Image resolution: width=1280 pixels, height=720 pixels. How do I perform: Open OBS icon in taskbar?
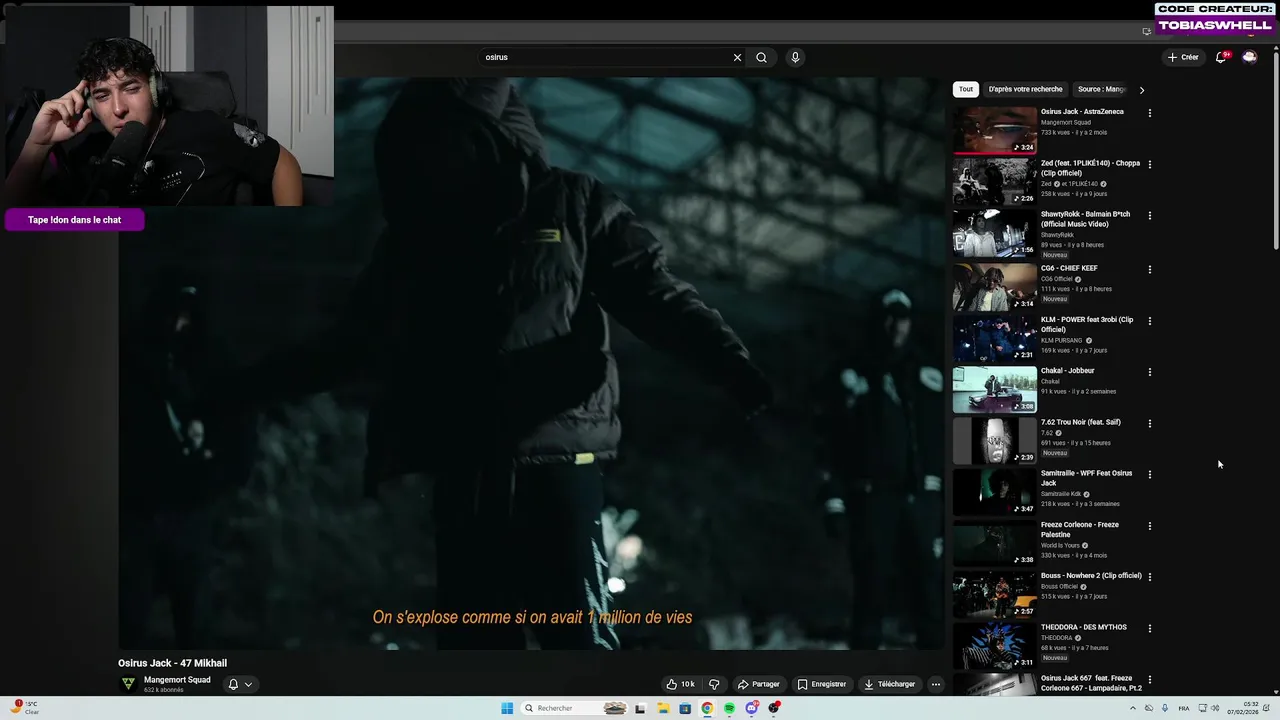(774, 708)
